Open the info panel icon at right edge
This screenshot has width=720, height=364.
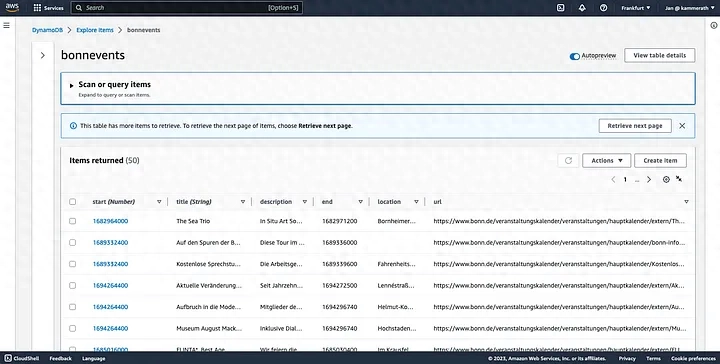(714, 25)
